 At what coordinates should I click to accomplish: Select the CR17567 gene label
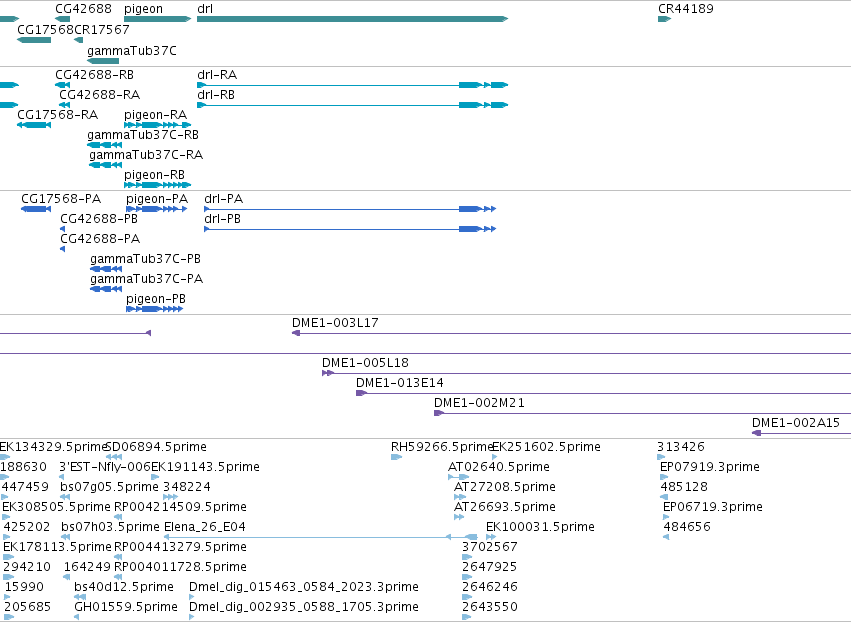[101, 30]
